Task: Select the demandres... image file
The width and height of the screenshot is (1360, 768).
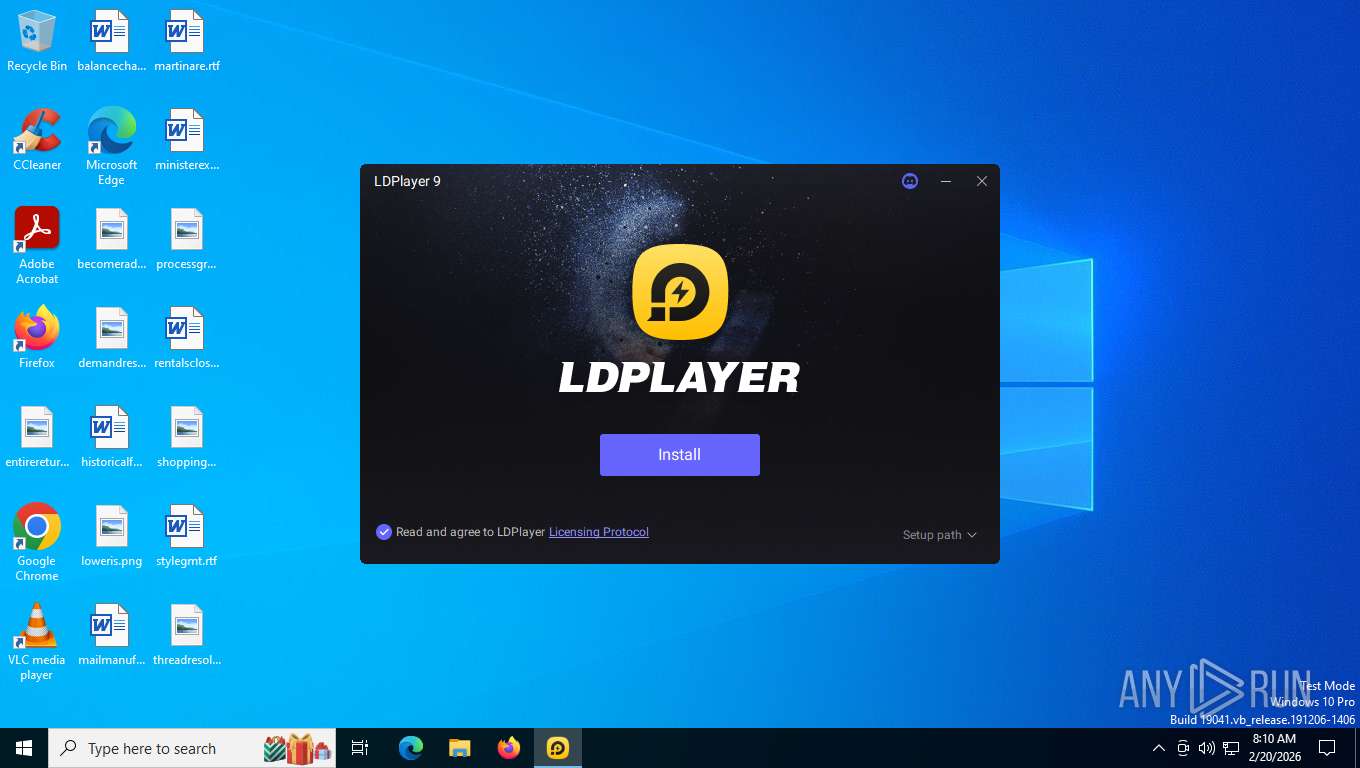Action: click(111, 338)
